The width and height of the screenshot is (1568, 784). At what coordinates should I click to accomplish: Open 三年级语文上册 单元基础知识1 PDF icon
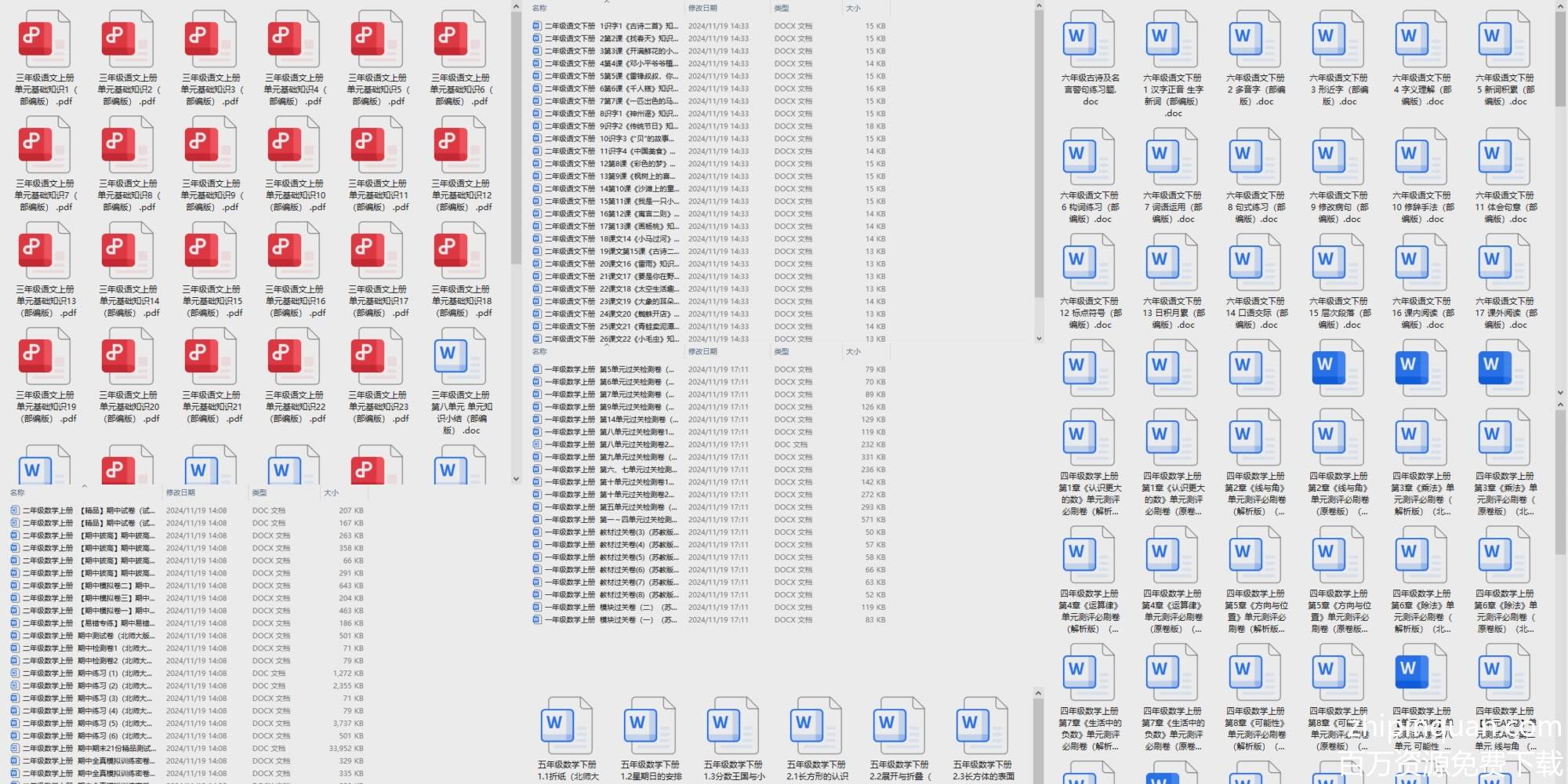[x=45, y=39]
